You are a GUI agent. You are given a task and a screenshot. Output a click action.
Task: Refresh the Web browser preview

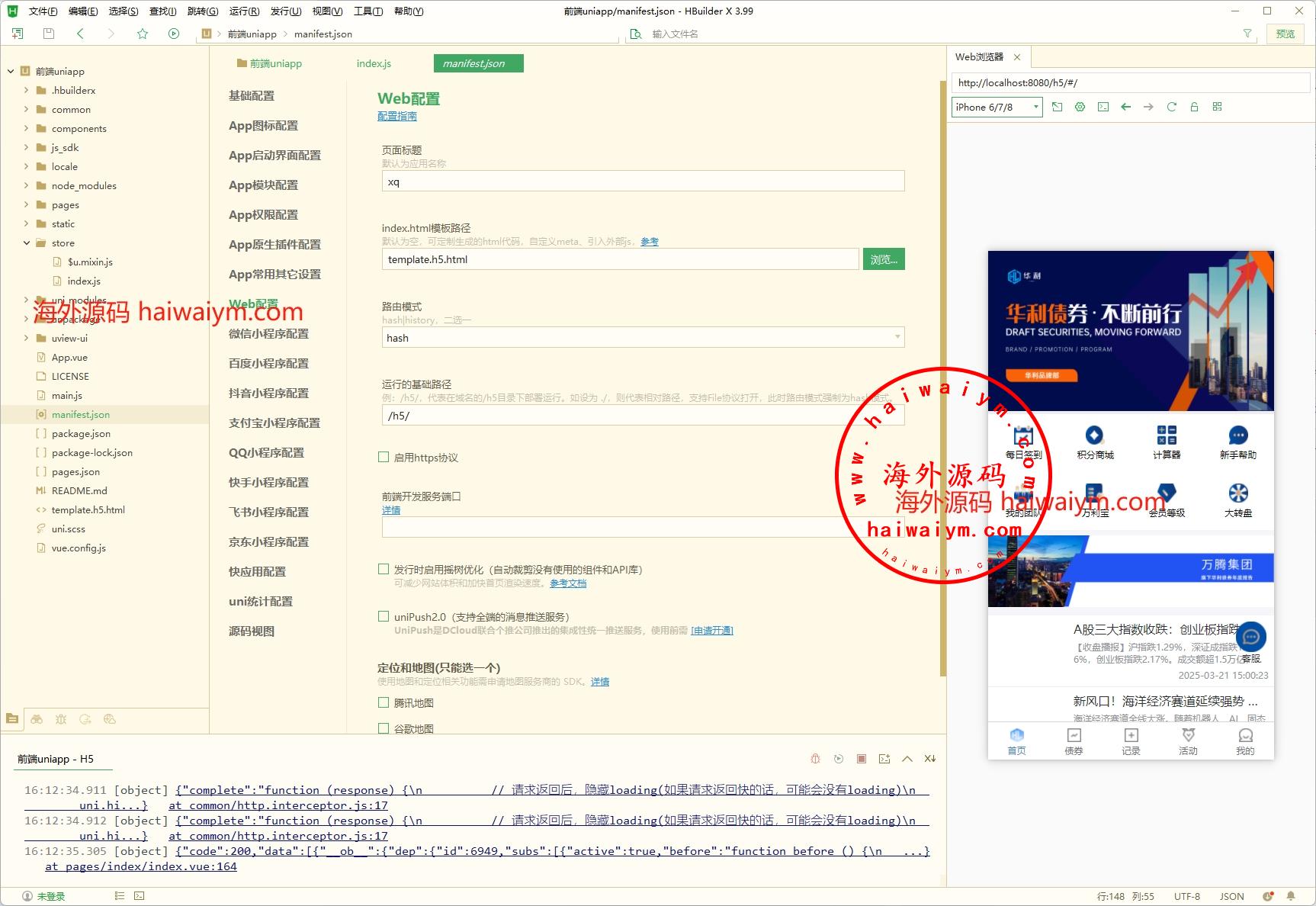[x=1171, y=107]
